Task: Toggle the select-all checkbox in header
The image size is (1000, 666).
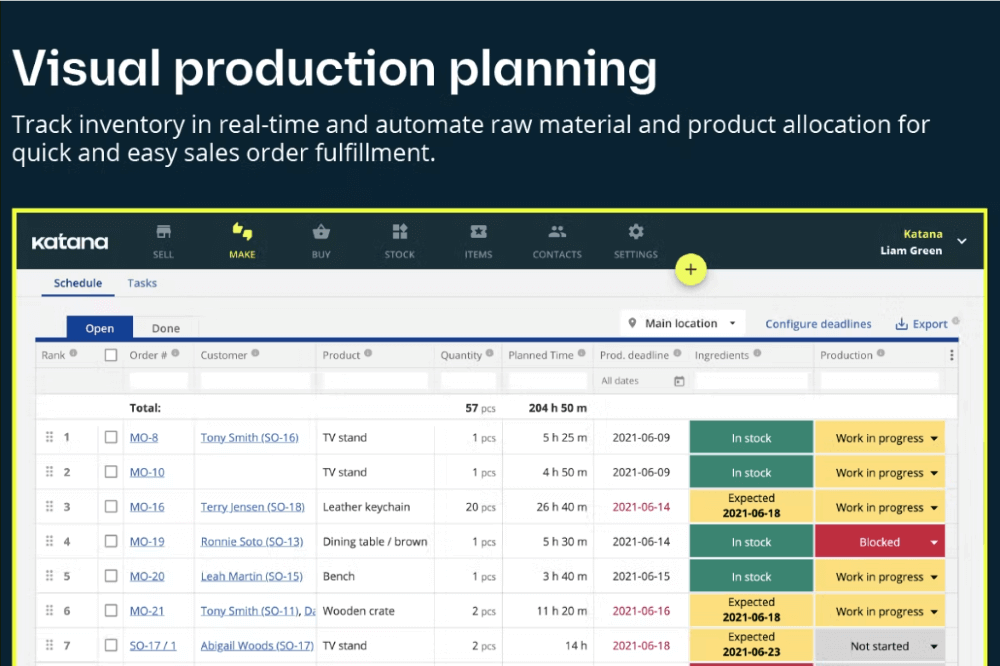Action: click(111, 355)
